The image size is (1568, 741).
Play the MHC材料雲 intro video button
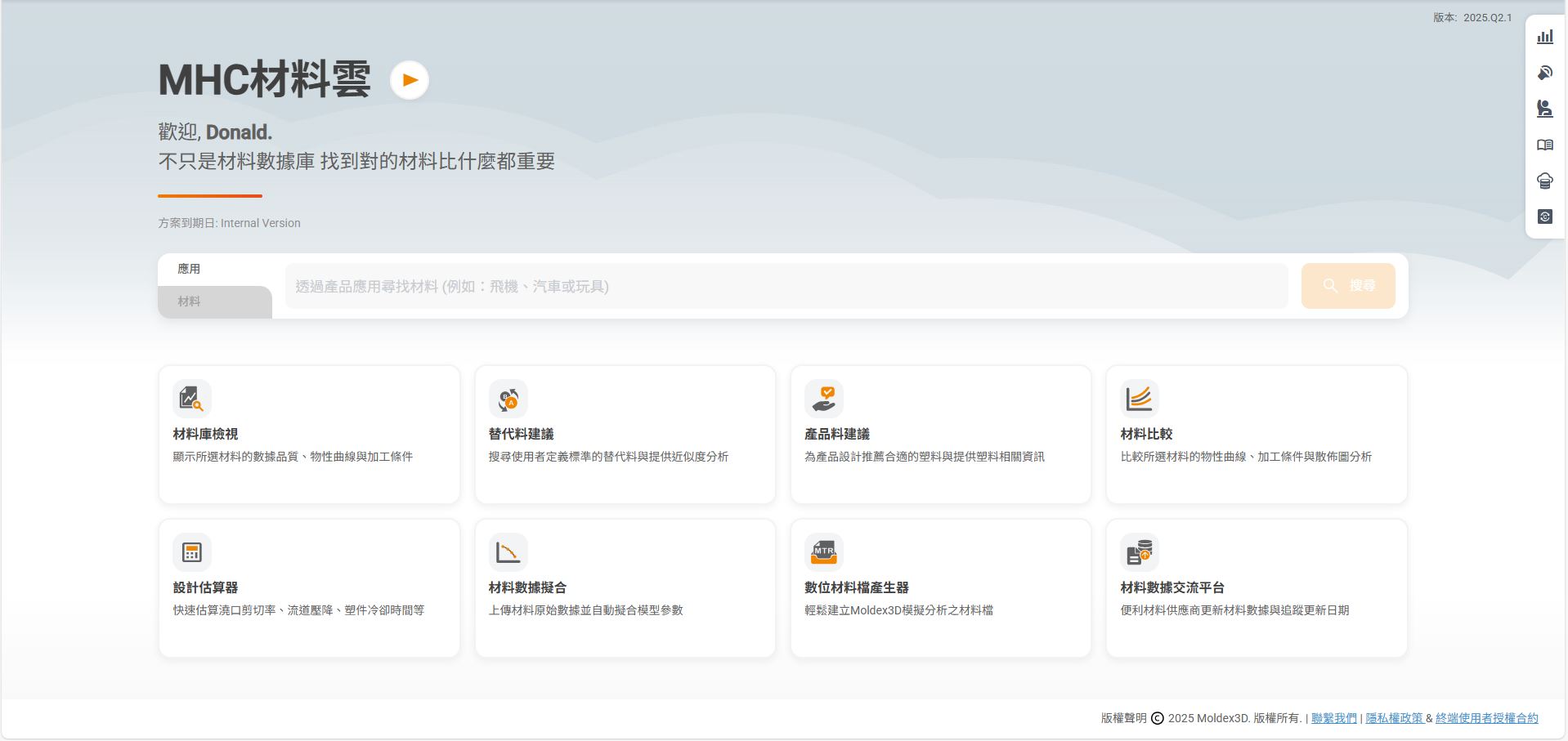point(410,80)
